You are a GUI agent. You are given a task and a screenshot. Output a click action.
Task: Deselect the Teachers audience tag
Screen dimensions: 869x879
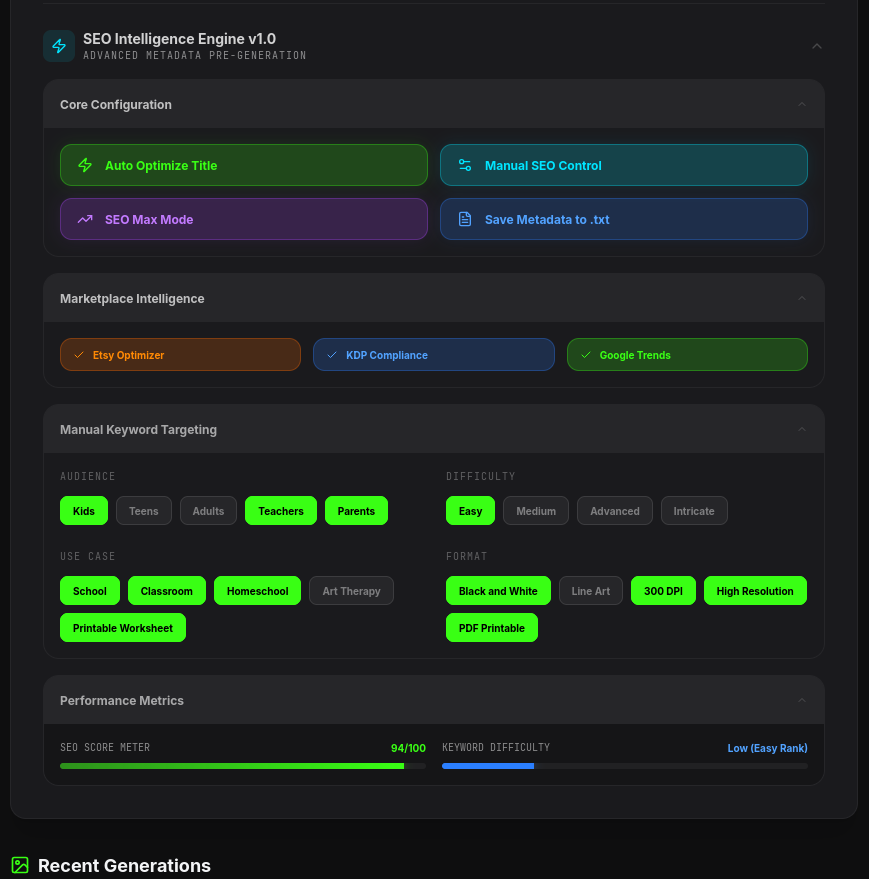point(281,511)
